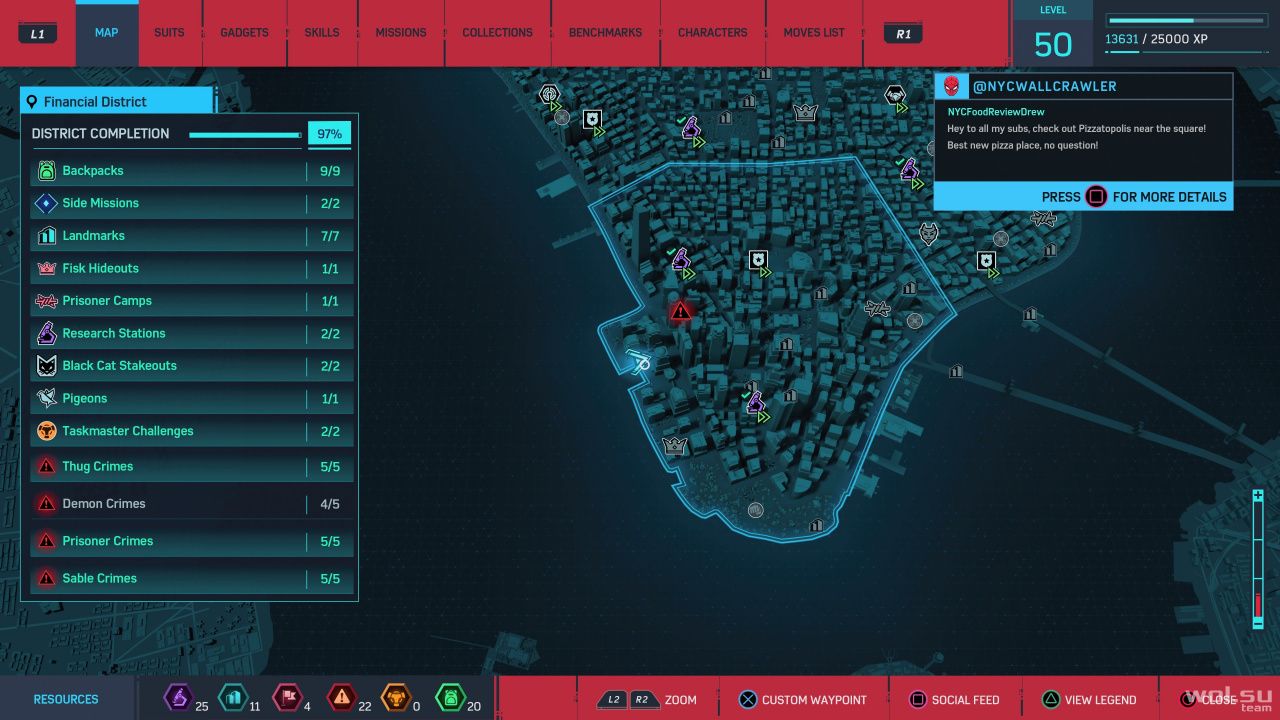This screenshot has height=720, width=1280.
Task: Select the Thug Crimes row
Action: (191, 466)
